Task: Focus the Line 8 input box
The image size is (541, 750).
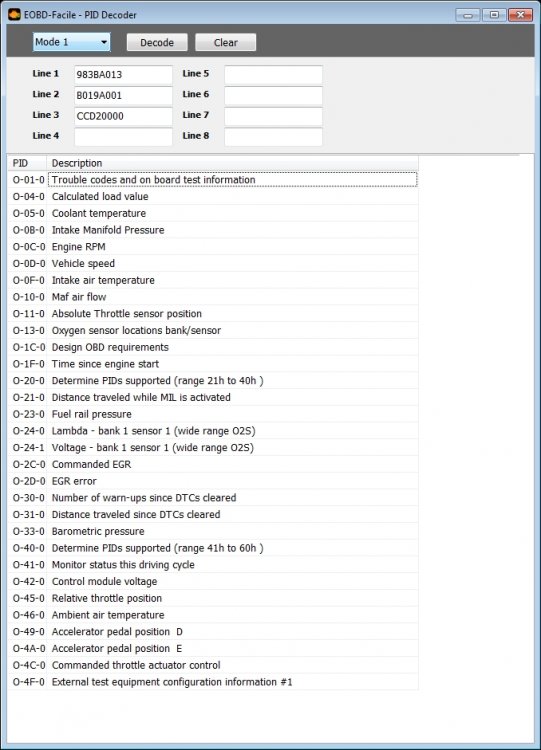Action: coord(274,137)
